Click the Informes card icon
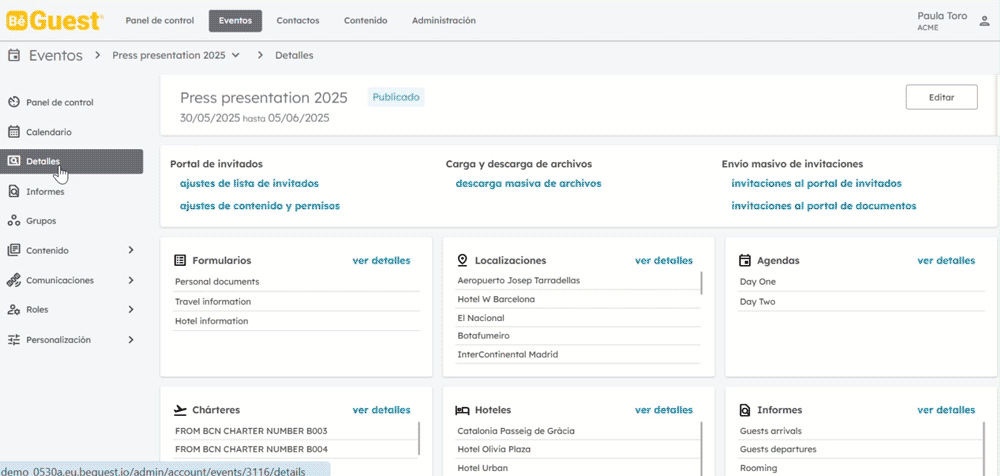This screenshot has height=476, width=1000. (744, 410)
